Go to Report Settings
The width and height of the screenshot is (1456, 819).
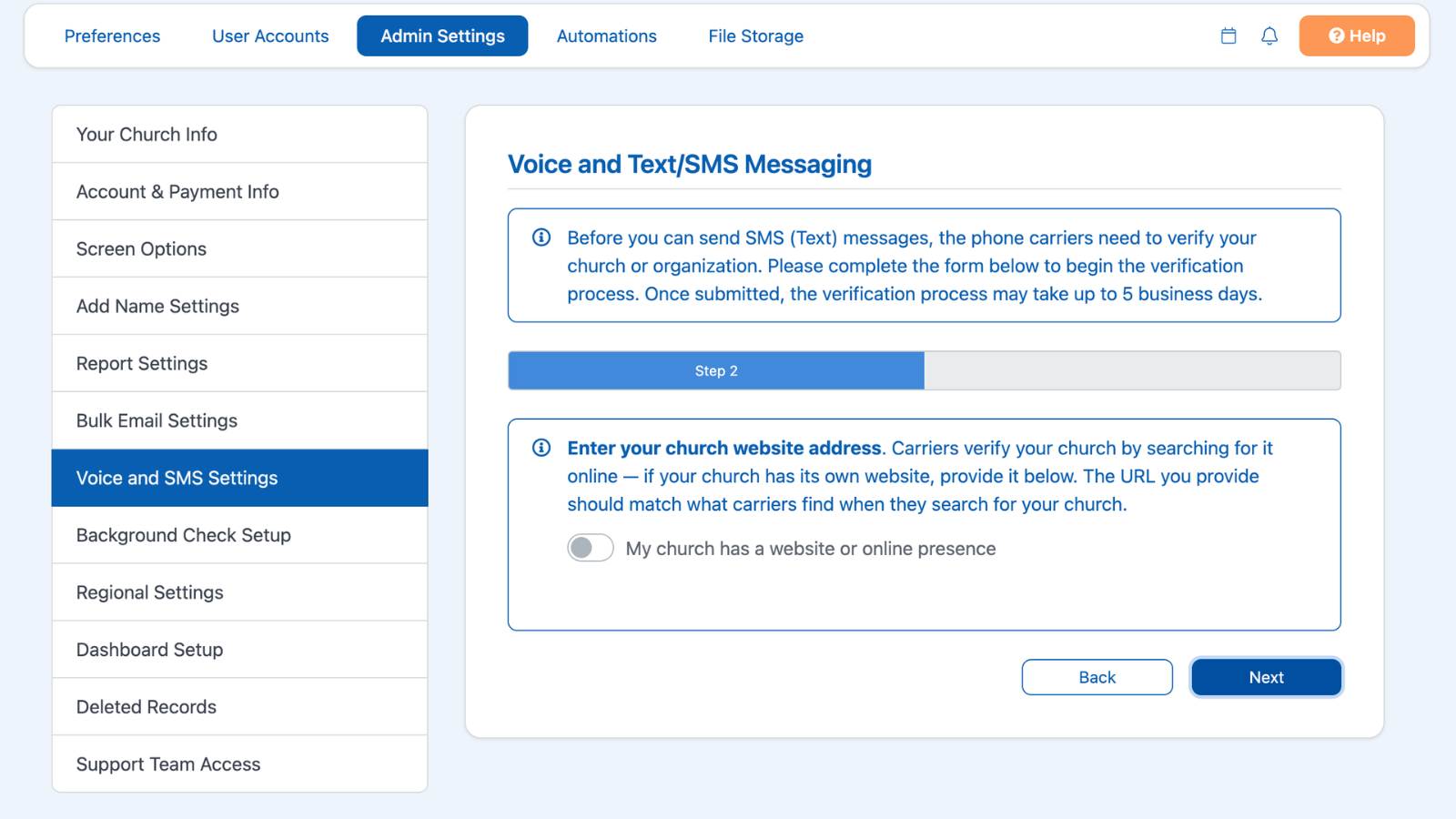(x=239, y=364)
